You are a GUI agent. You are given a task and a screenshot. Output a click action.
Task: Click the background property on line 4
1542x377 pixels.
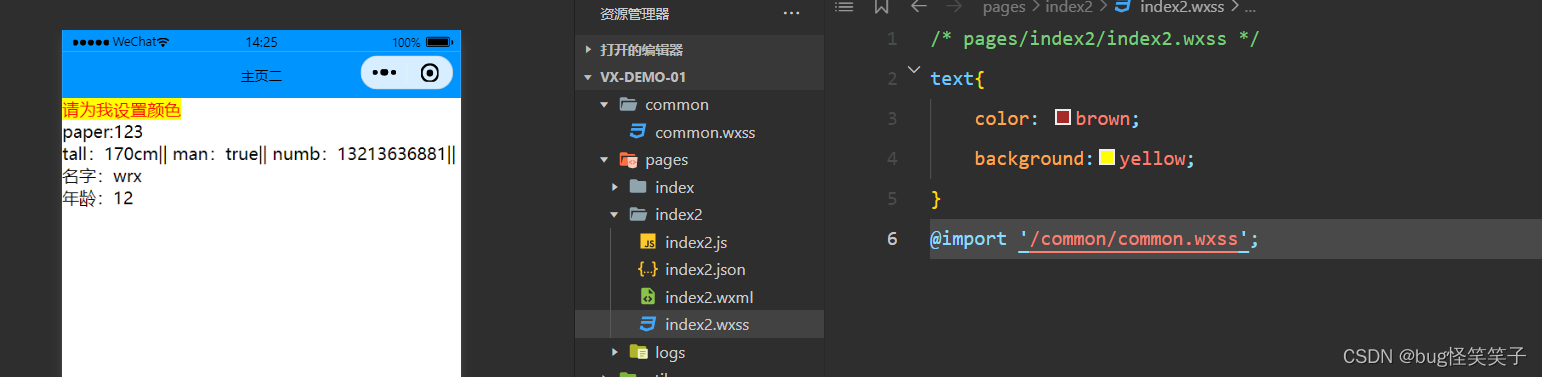(x=1029, y=159)
